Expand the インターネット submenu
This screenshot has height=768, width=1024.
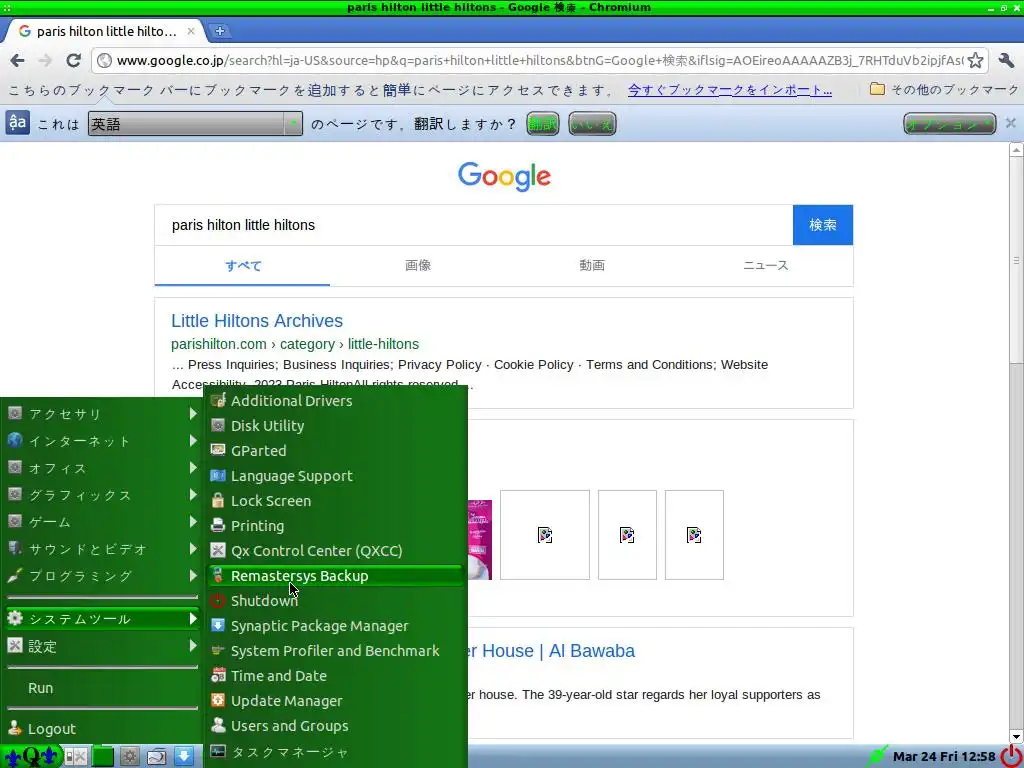(103, 441)
